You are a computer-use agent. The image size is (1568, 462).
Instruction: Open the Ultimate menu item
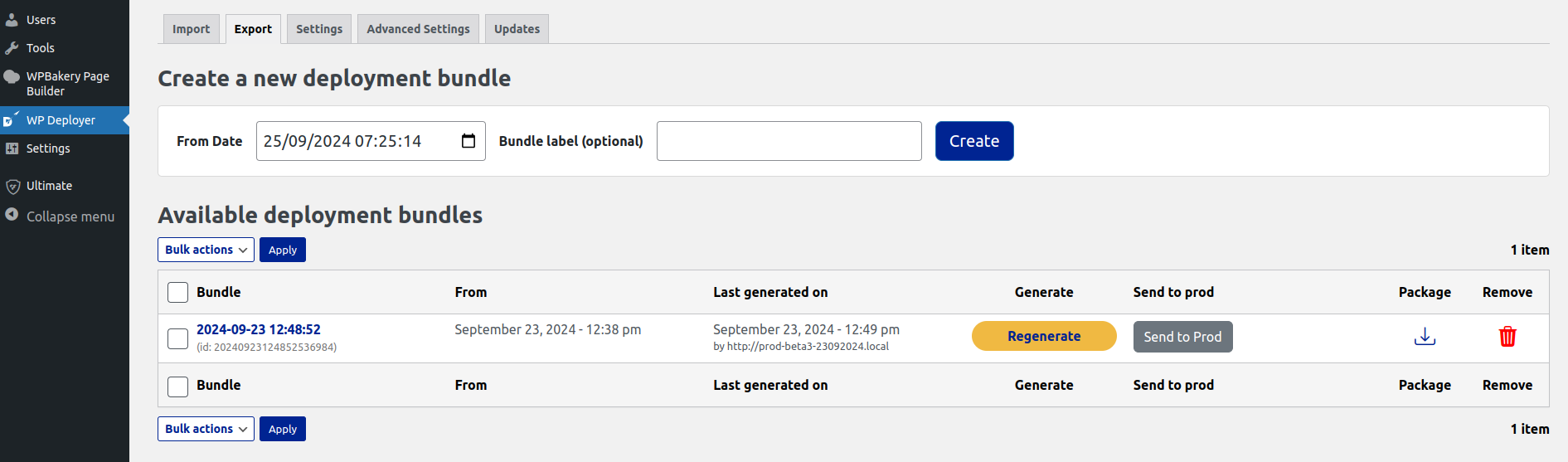click(65, 186)
